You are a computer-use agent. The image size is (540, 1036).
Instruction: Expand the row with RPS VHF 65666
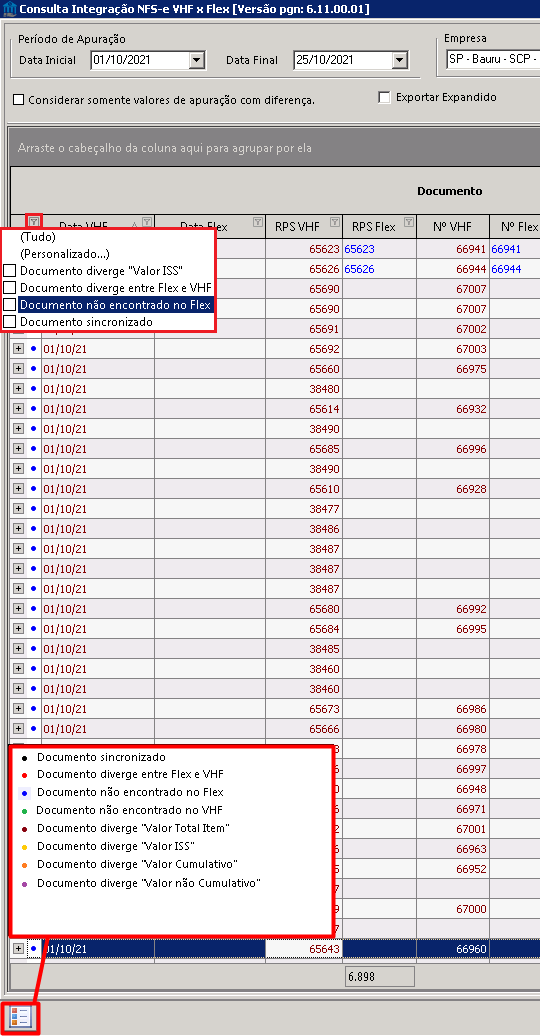click(19, 729)
